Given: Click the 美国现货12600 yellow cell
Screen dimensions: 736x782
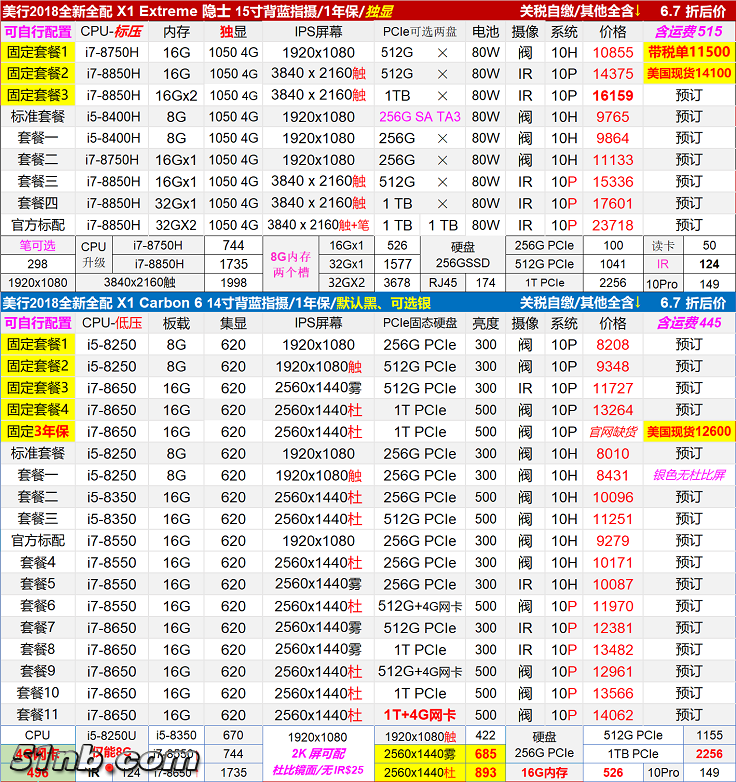Looking at the screenshot, I should [x=688, y=432].
